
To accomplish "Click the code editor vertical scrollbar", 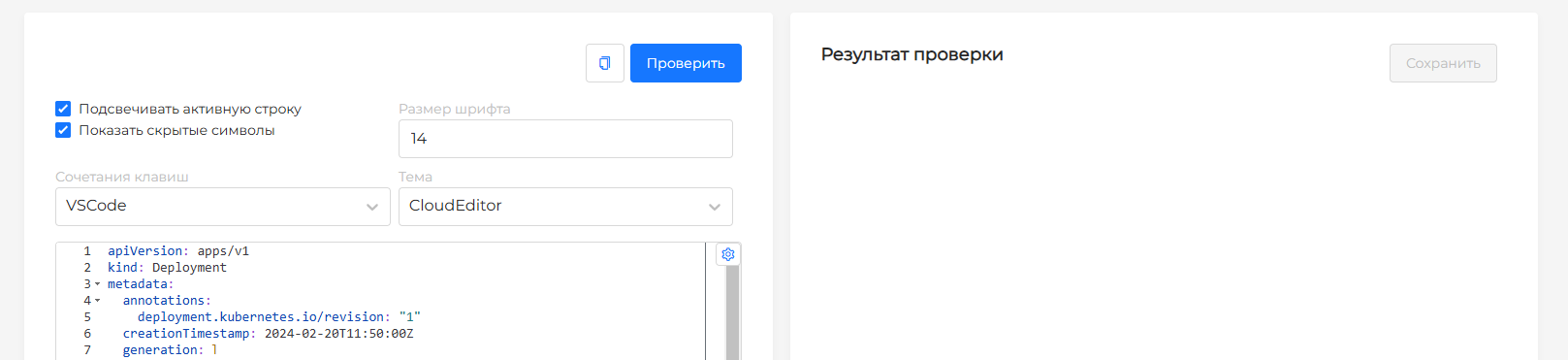I will tap(733, 312).
